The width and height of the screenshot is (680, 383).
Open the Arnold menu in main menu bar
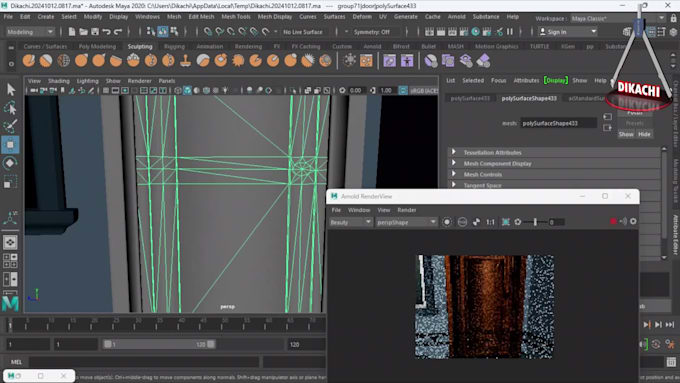point(456,16)
